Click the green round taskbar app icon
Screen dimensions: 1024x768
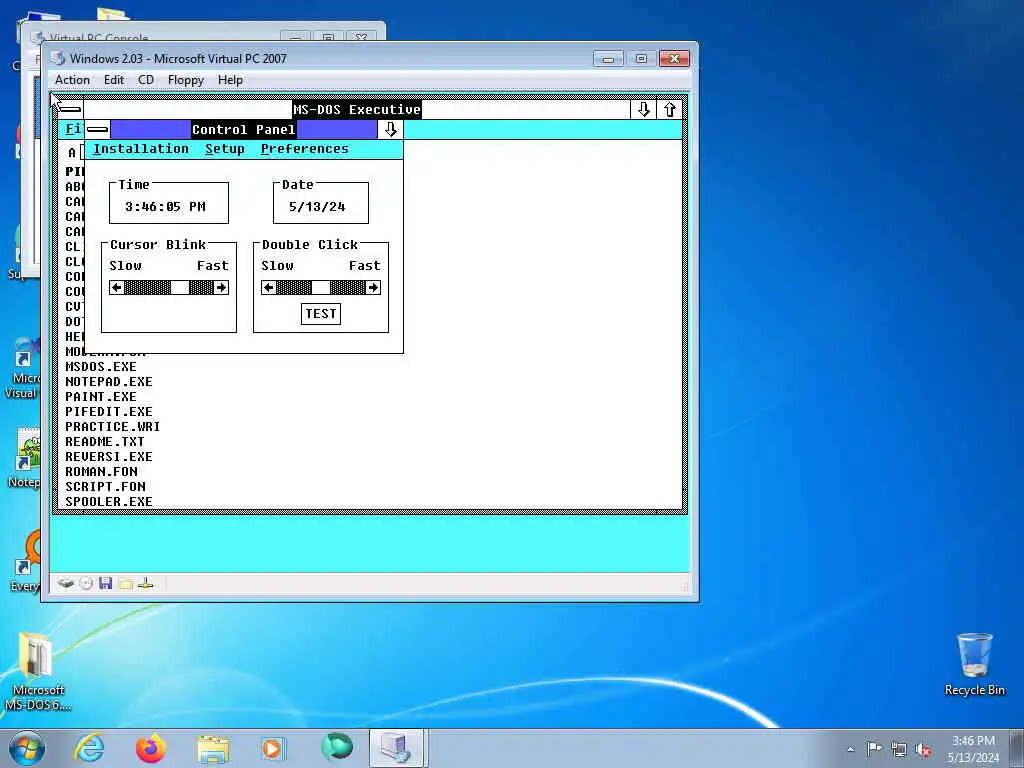[337, 748]
